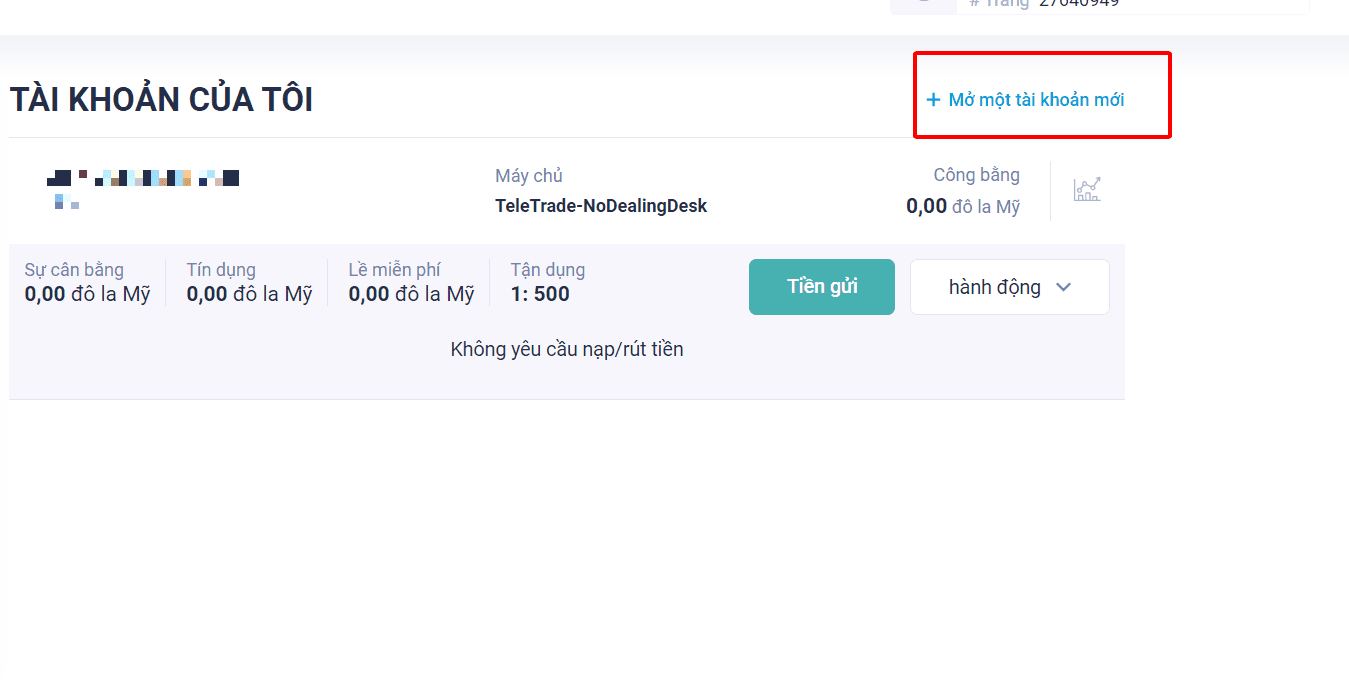Click the 'Tiền gửi' deposit button

coord(822,287)
